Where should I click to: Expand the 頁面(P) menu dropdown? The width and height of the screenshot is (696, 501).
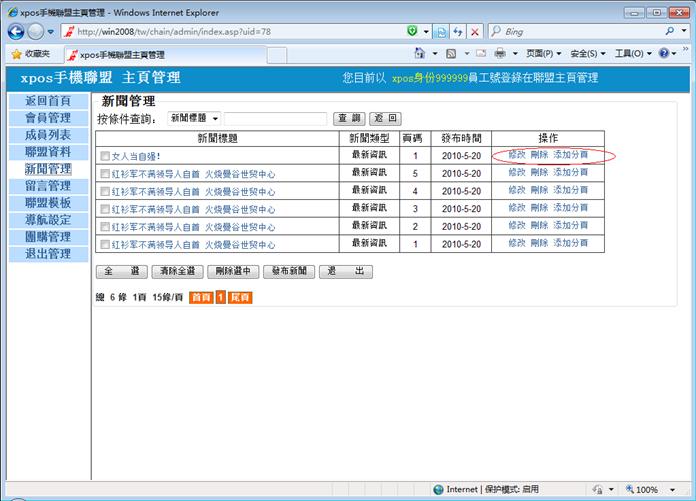pos(546,54)
